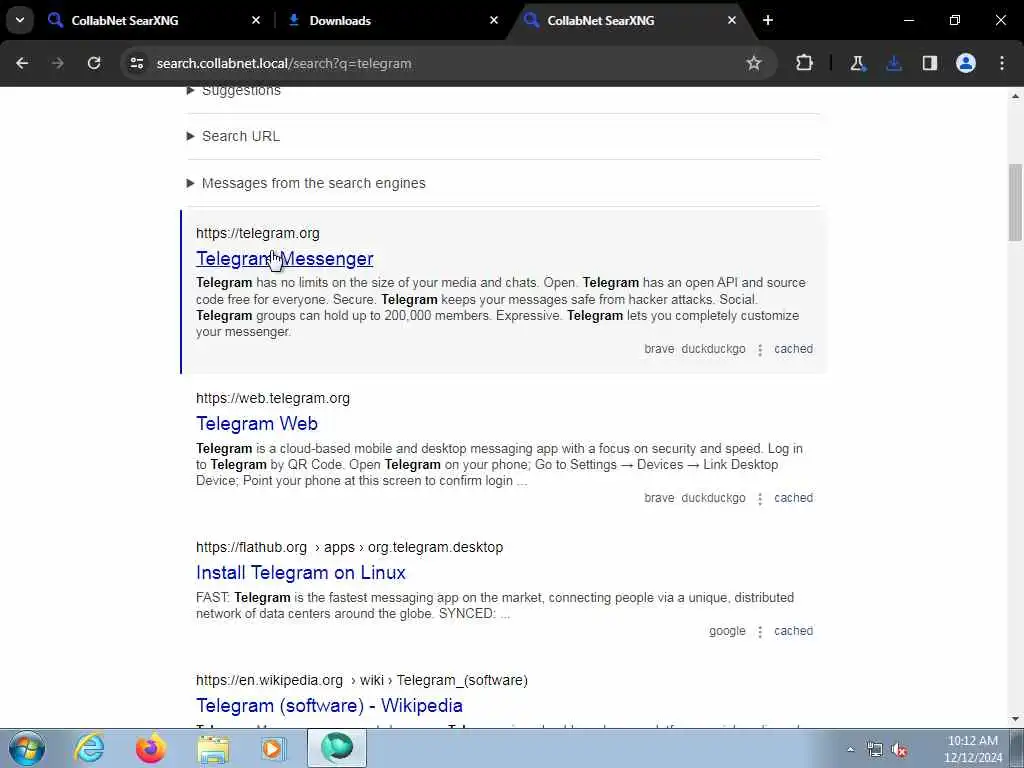Click brave engine label on Telegram Messenger result

(659, 349)
